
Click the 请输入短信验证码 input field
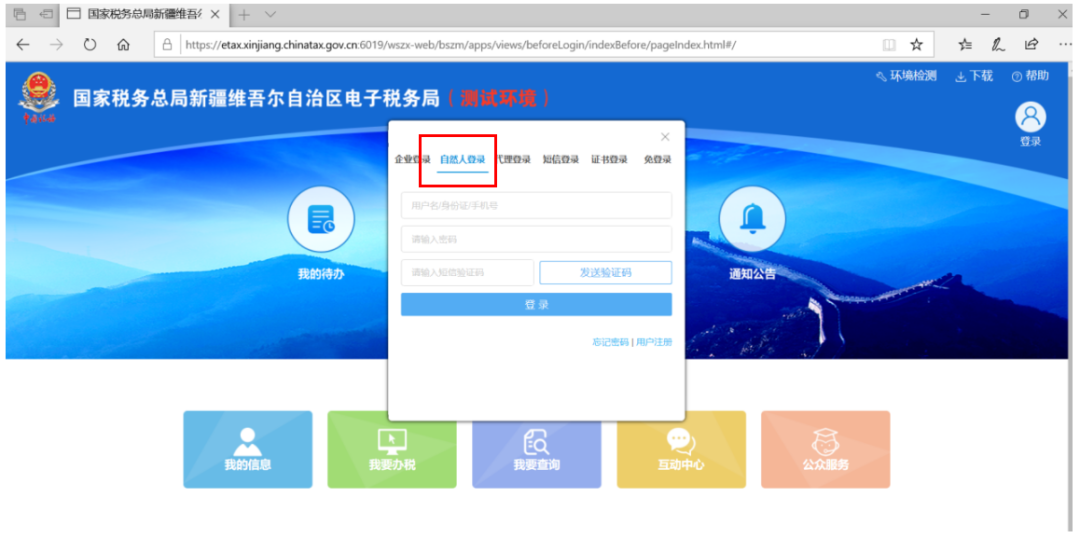pos(468,272)
